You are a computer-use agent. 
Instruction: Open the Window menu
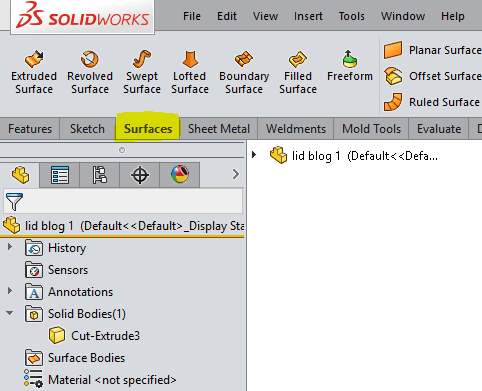[x=403, y=16]
